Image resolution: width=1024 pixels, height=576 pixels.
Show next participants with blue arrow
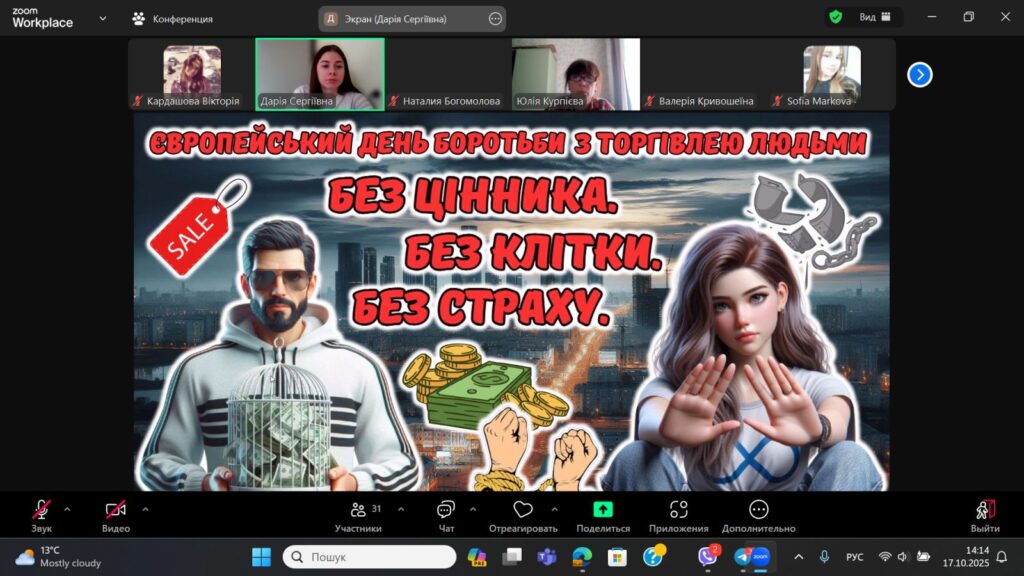pos(920,74)
